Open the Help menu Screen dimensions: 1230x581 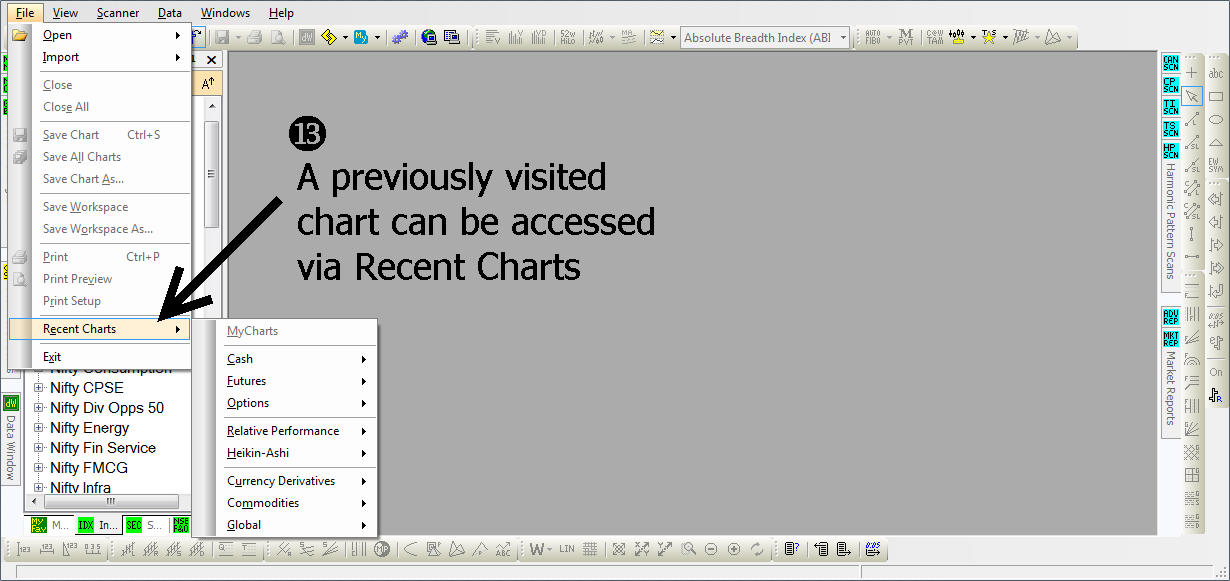pyautogui.click(x=281, y=13)
